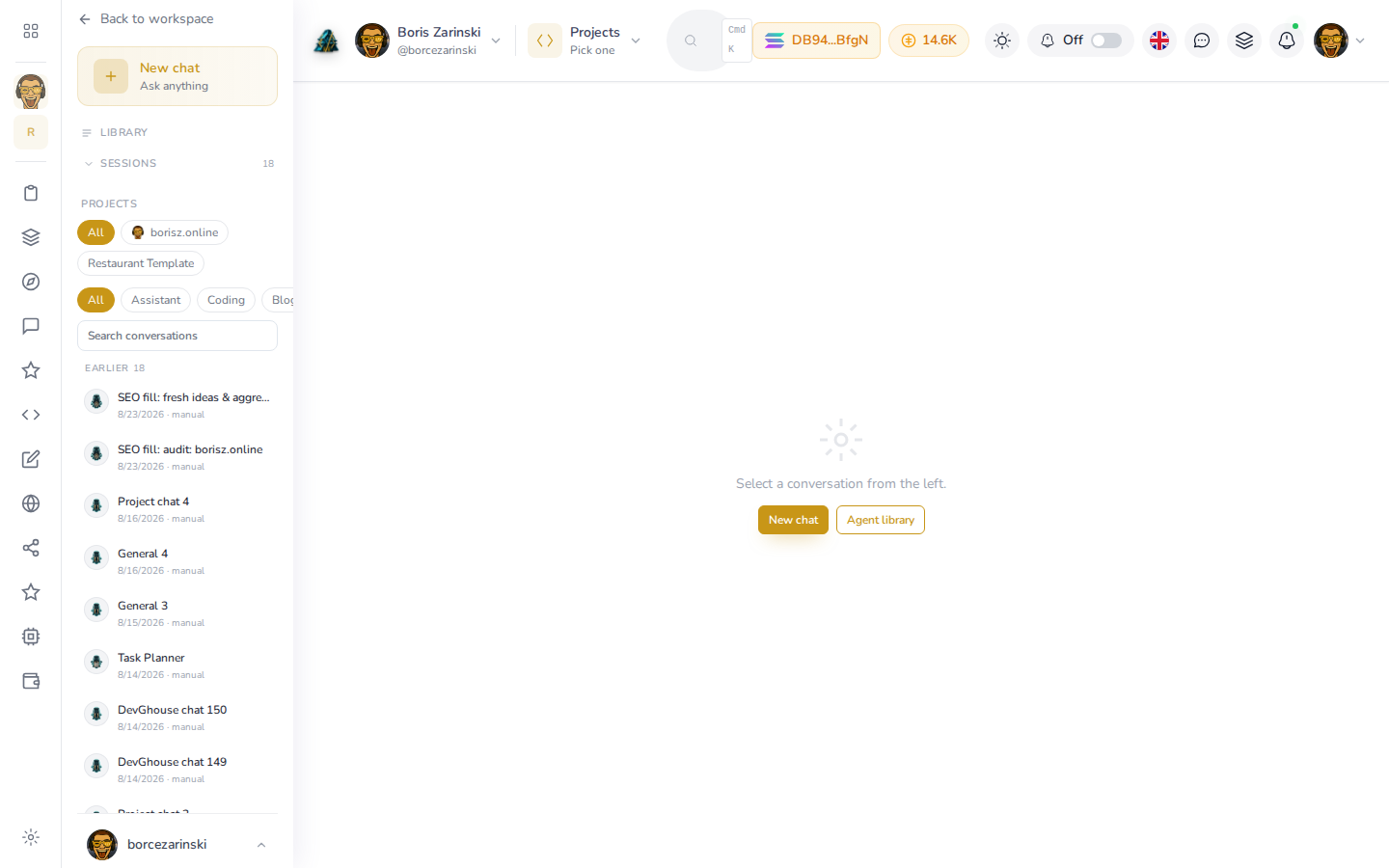Open the apps grid icon
Screen dimensions: 1389x868
tap(31, 31)
